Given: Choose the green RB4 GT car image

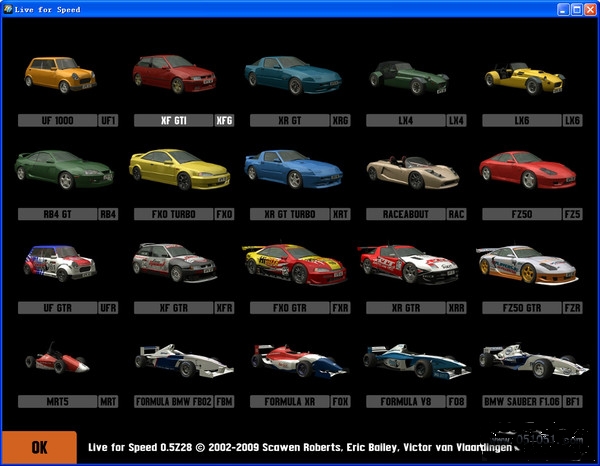Looking at the screenshot, I should [64, 170].
